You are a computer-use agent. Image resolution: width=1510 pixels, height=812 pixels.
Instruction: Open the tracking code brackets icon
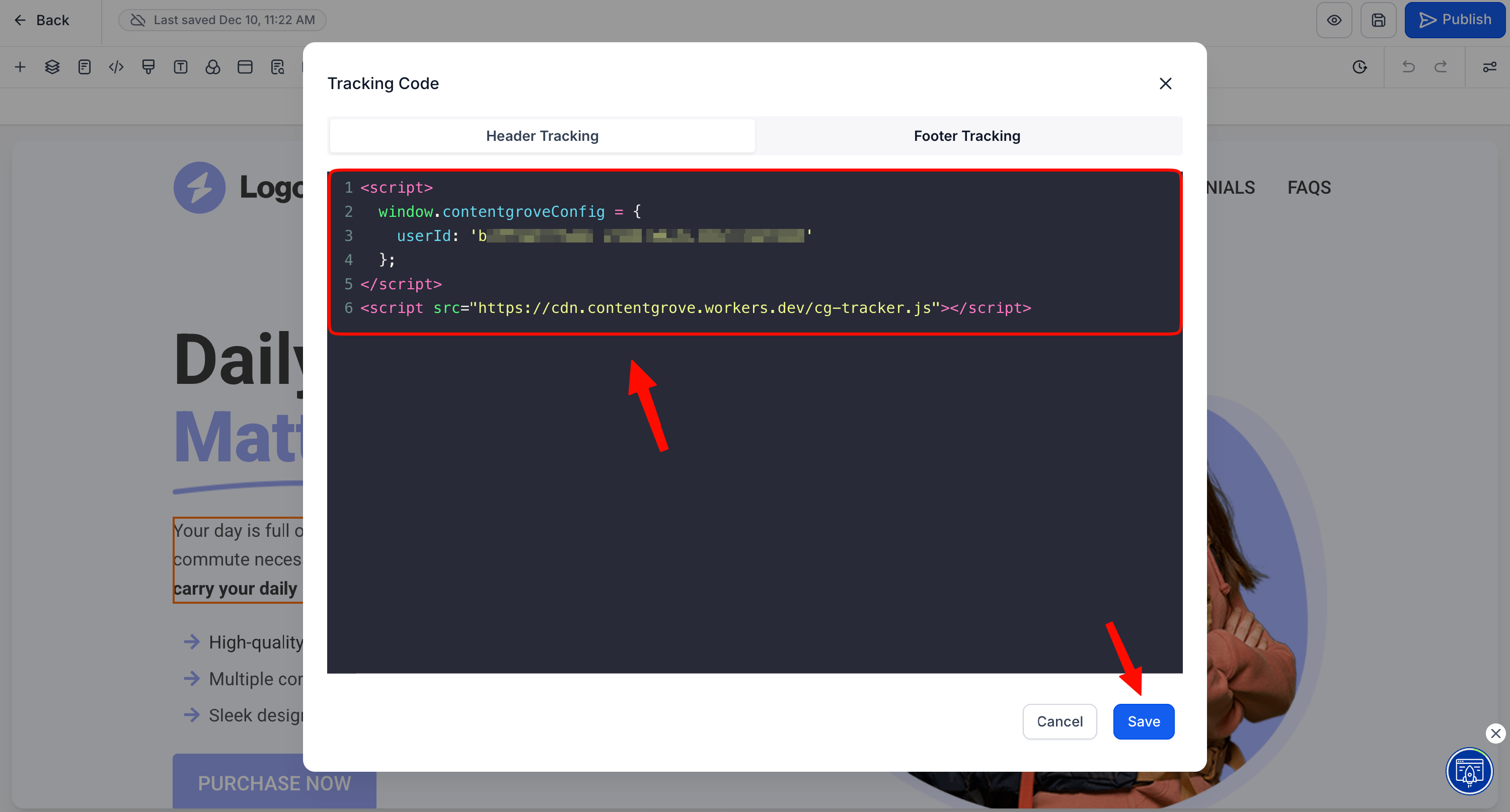pyautogui.click(x=116, y=67)
